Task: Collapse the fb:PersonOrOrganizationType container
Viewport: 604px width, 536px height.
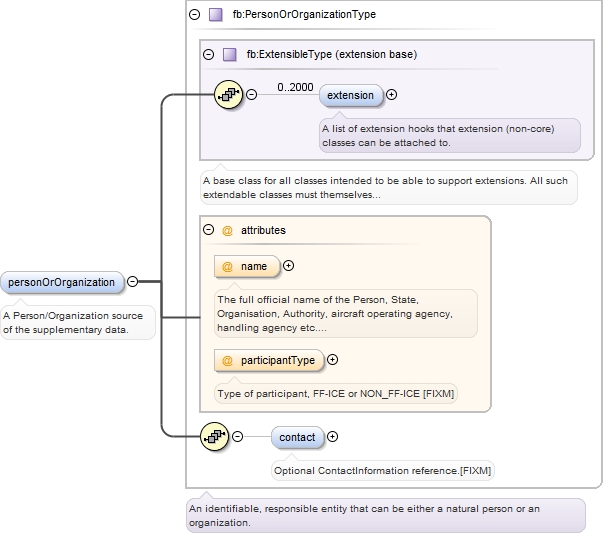Action: [x=194, y=15]
